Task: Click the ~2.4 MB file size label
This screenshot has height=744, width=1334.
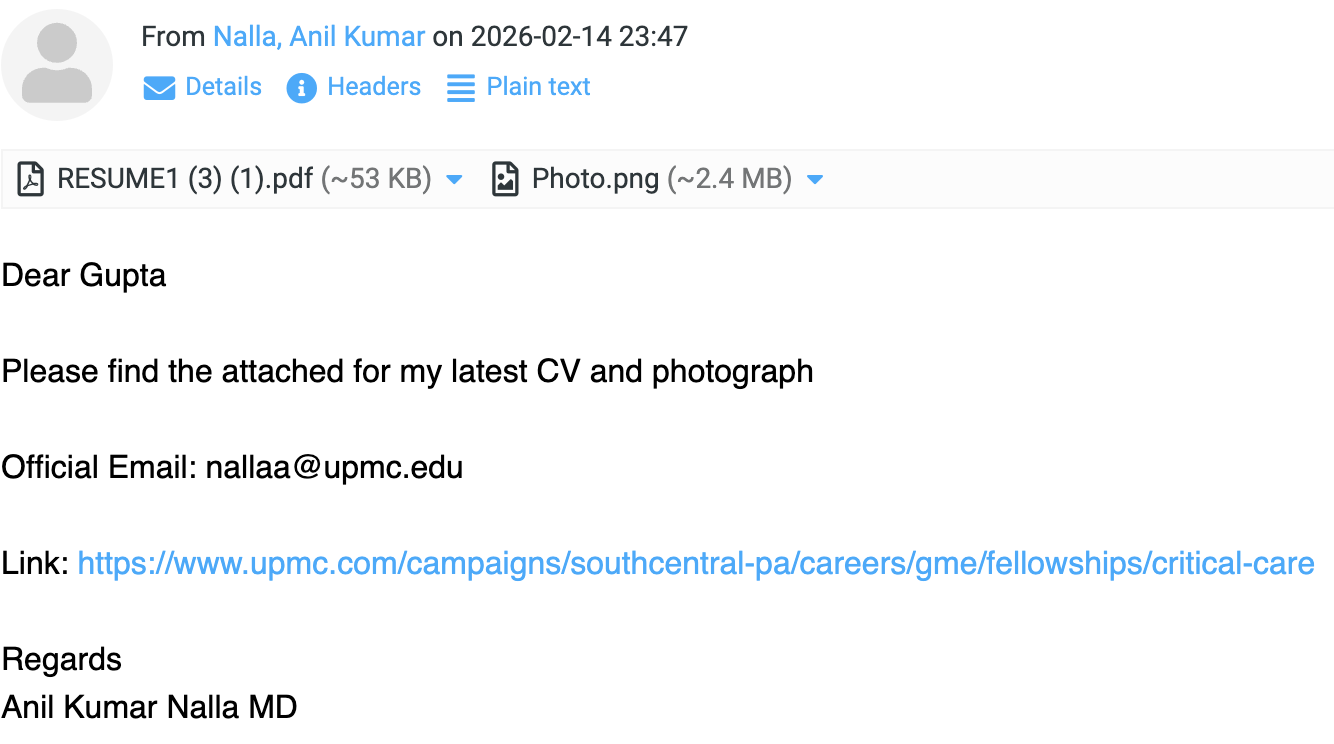Action: click(x=729, y=179)
